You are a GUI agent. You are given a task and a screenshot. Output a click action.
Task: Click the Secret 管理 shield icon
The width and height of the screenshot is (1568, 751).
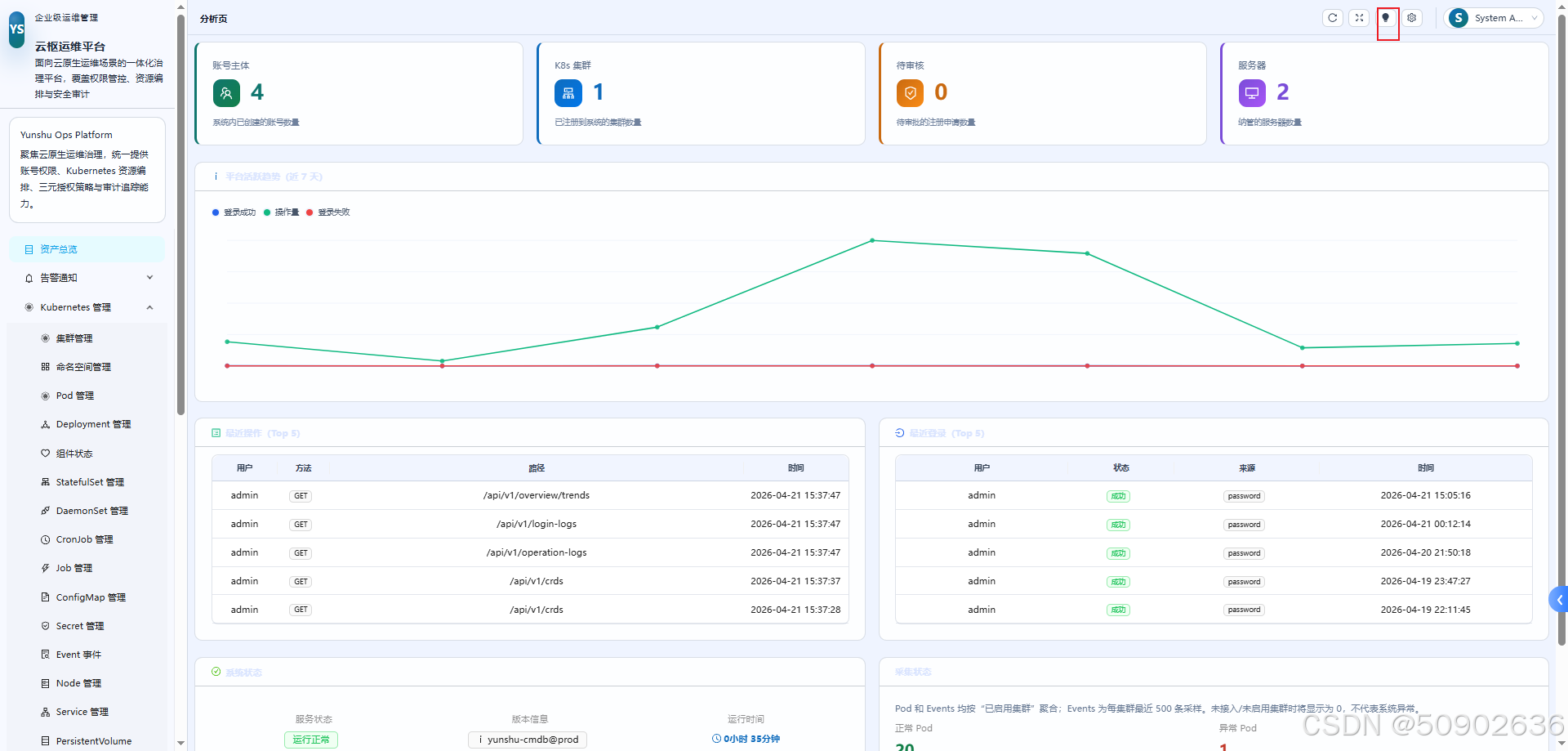click(46, 626)
